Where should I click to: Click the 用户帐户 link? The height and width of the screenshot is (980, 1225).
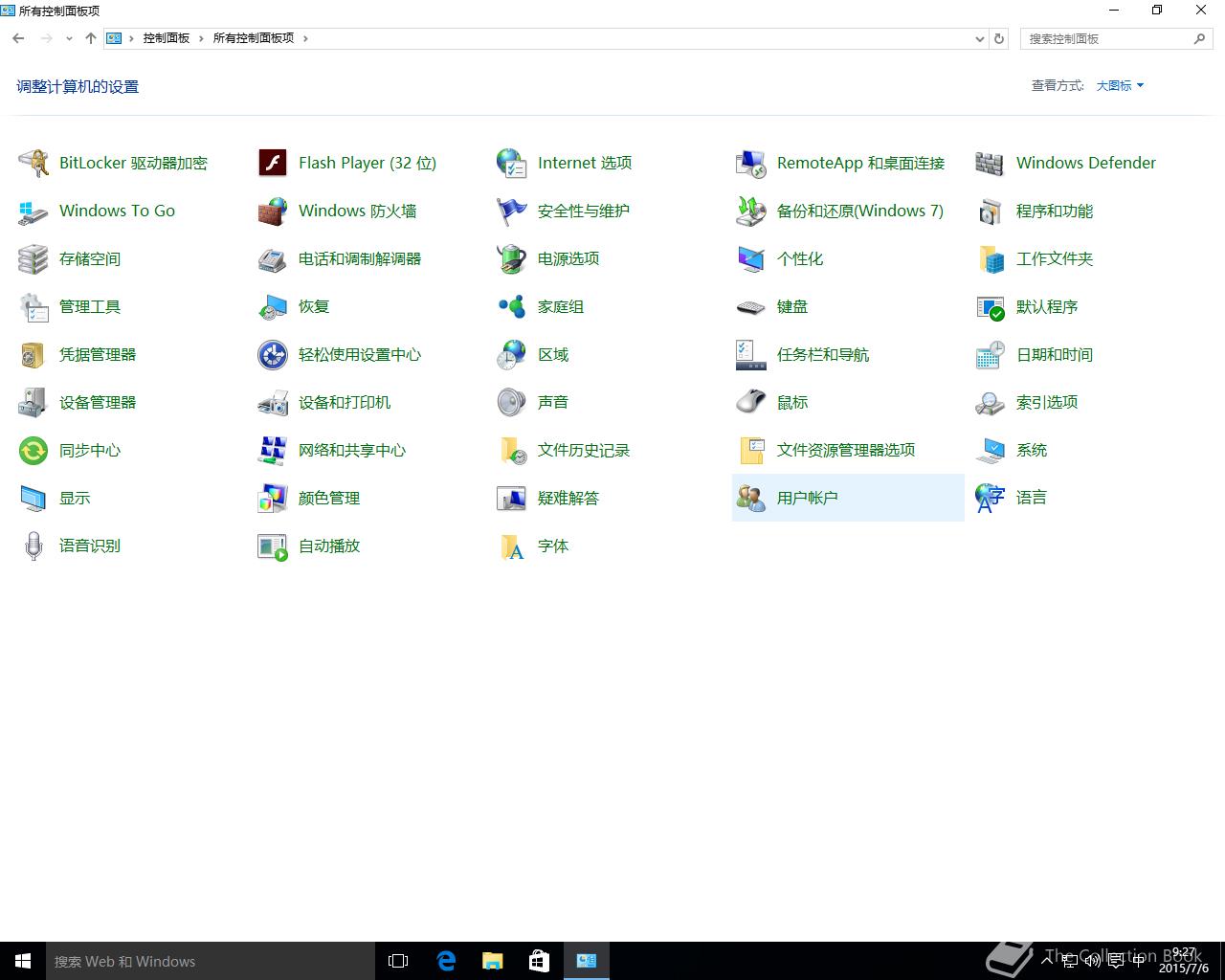808,498
